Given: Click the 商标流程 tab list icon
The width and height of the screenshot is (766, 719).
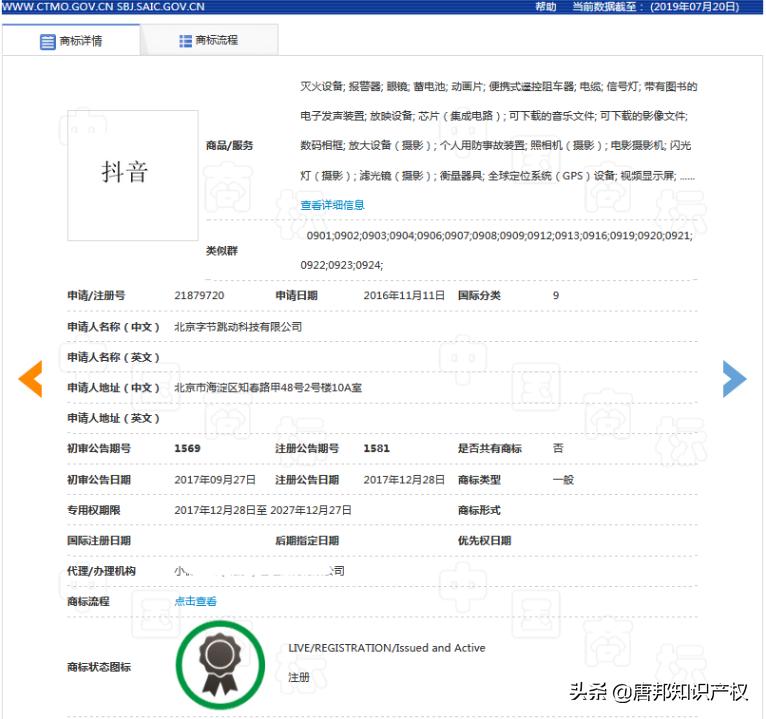Looking at the screenshot, I should [x=186, y=41].
